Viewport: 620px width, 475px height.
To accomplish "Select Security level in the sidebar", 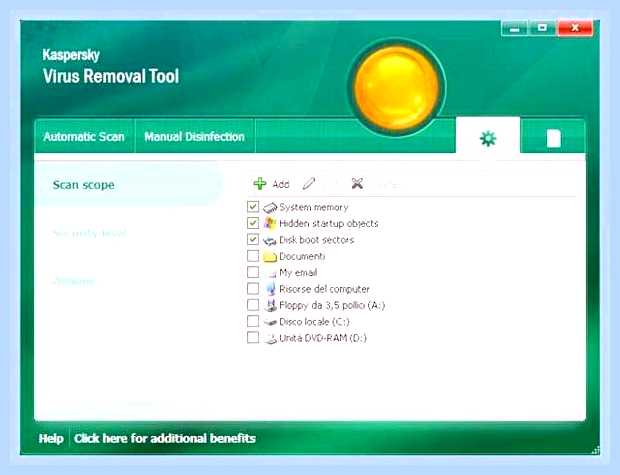I will [x=89, y=233].
